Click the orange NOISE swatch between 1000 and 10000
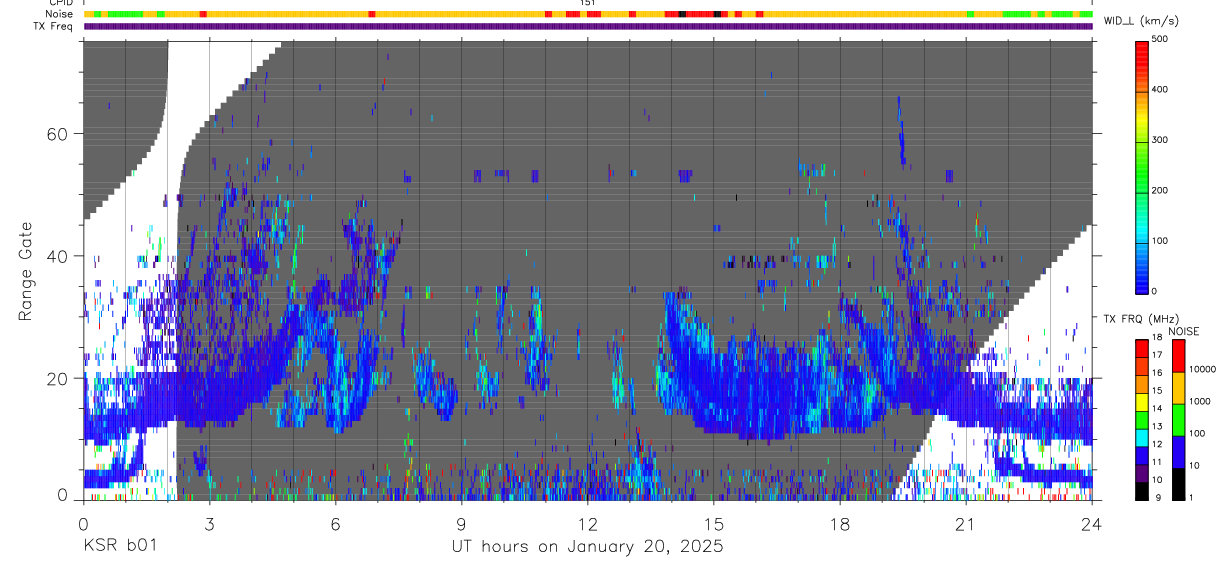The image size is (1228, 567). coord(1178,387)
